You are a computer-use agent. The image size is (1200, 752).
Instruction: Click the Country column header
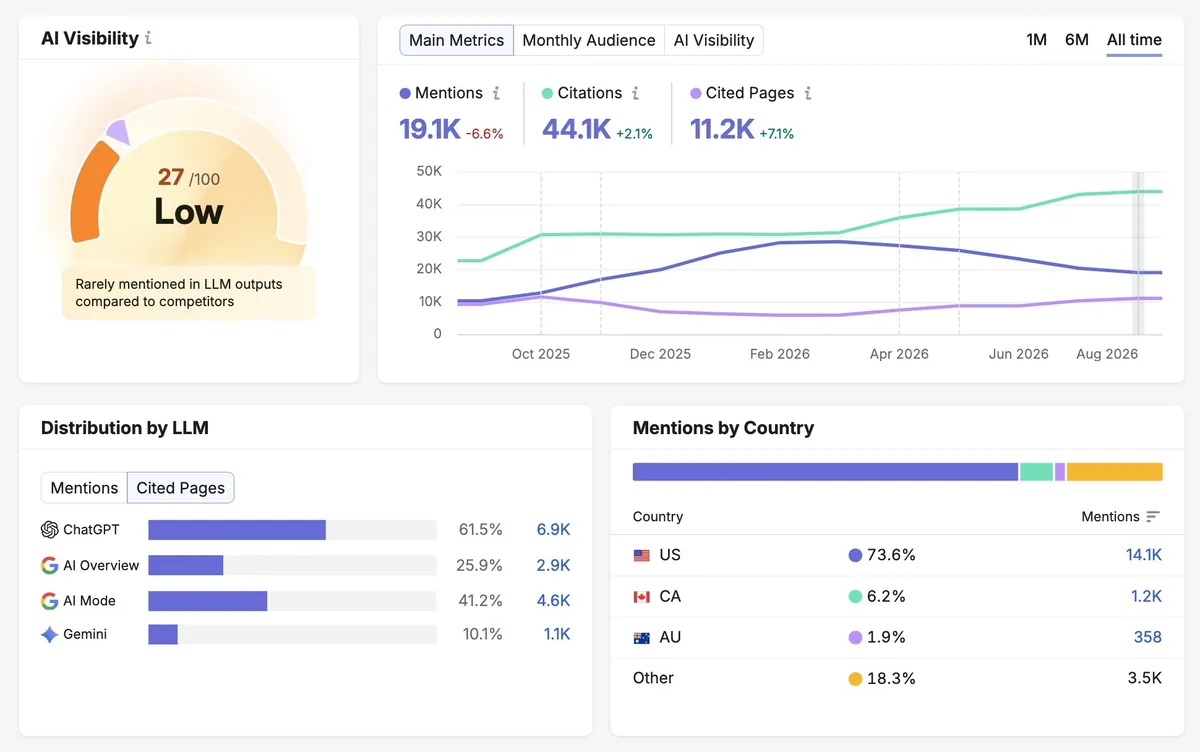pos(658,517)
